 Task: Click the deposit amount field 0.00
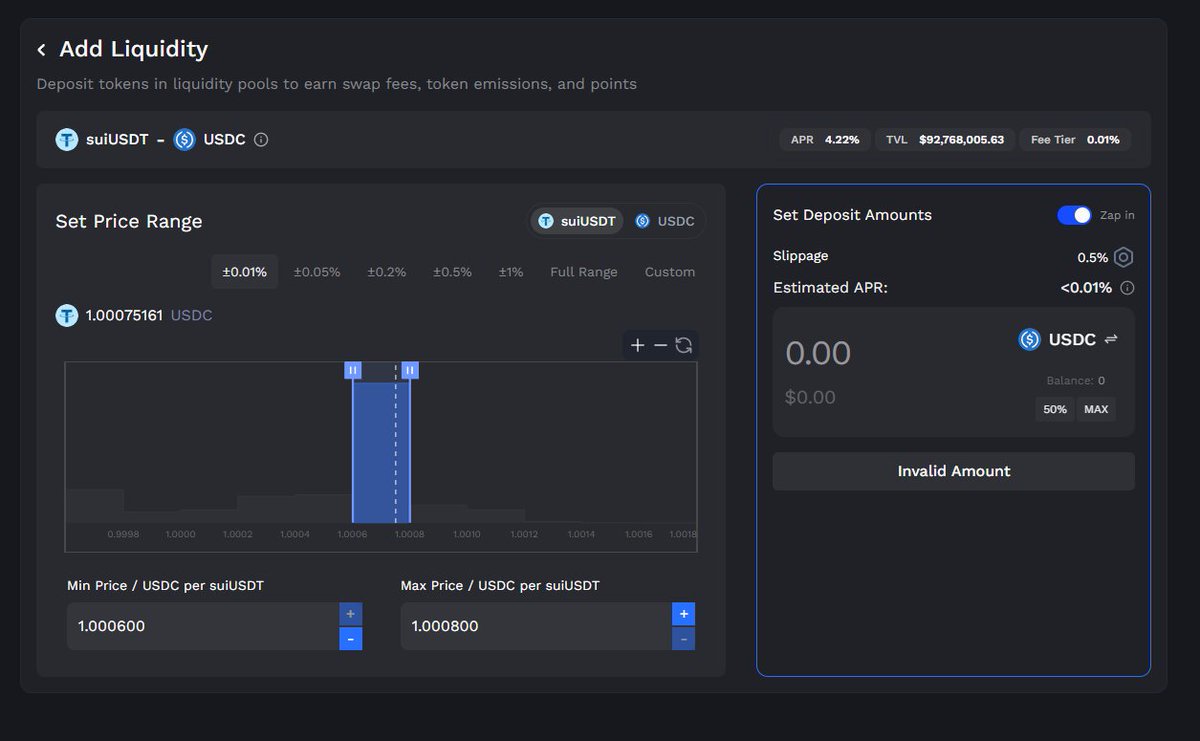point(818,353)
